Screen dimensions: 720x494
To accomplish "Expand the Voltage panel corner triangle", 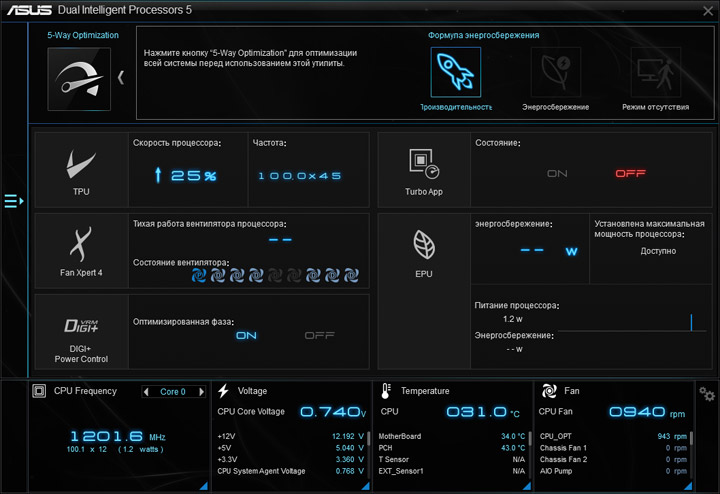I will click(366, 486).
